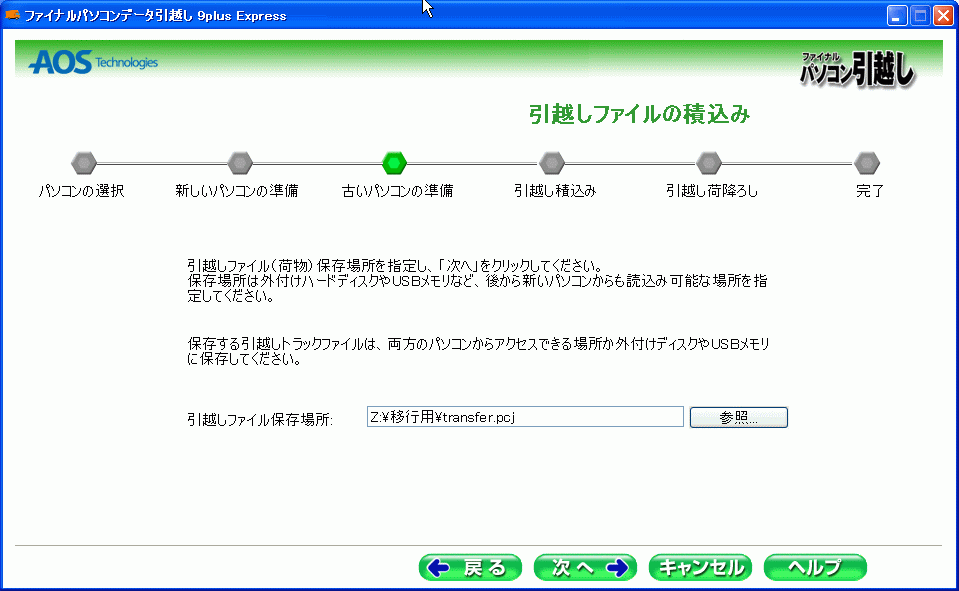The image size is (959, 591).
Task: Select the 完了 step hexagon icon
Action: point(867,162)
